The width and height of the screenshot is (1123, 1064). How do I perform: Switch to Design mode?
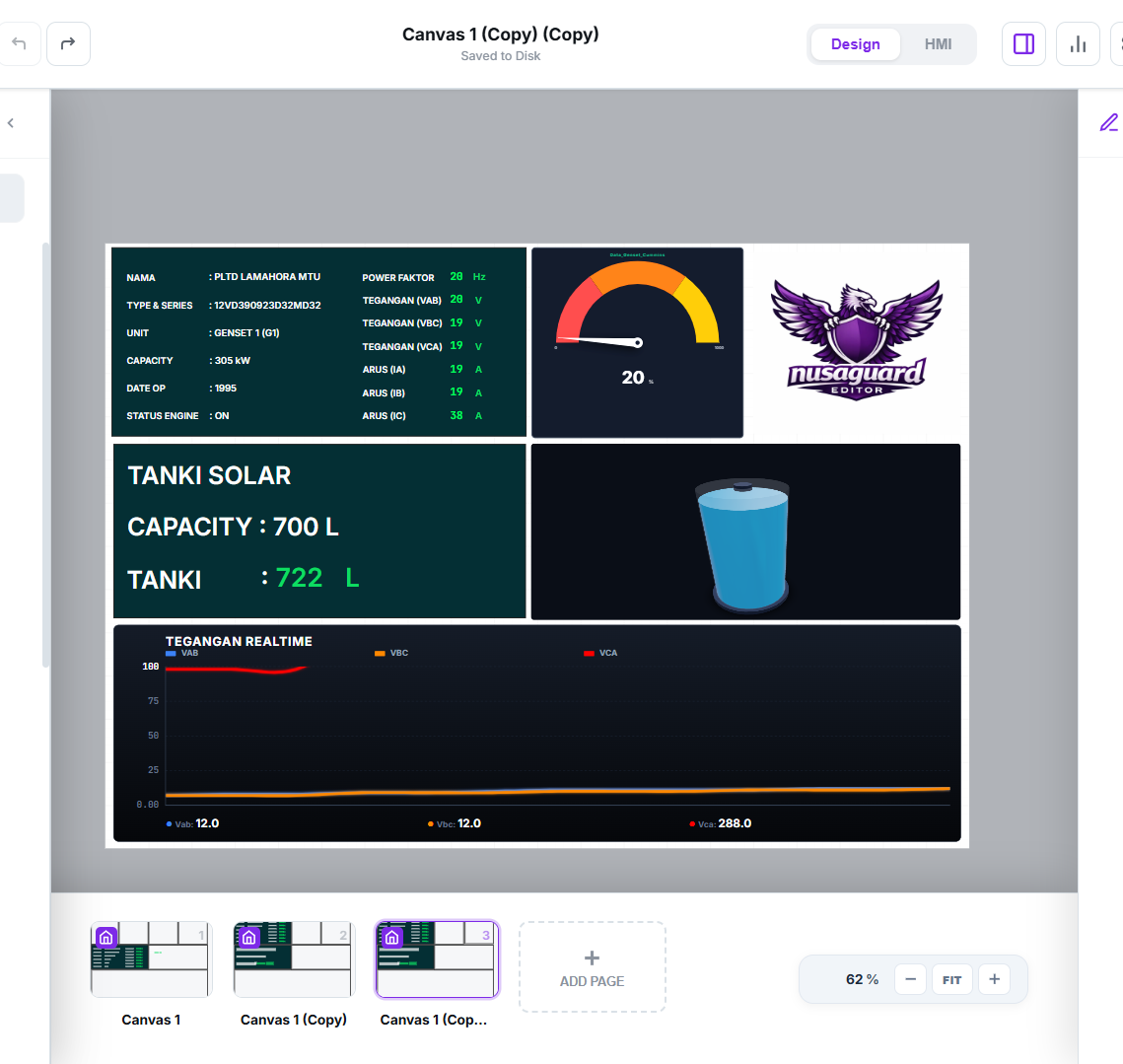tap(855, 44)
